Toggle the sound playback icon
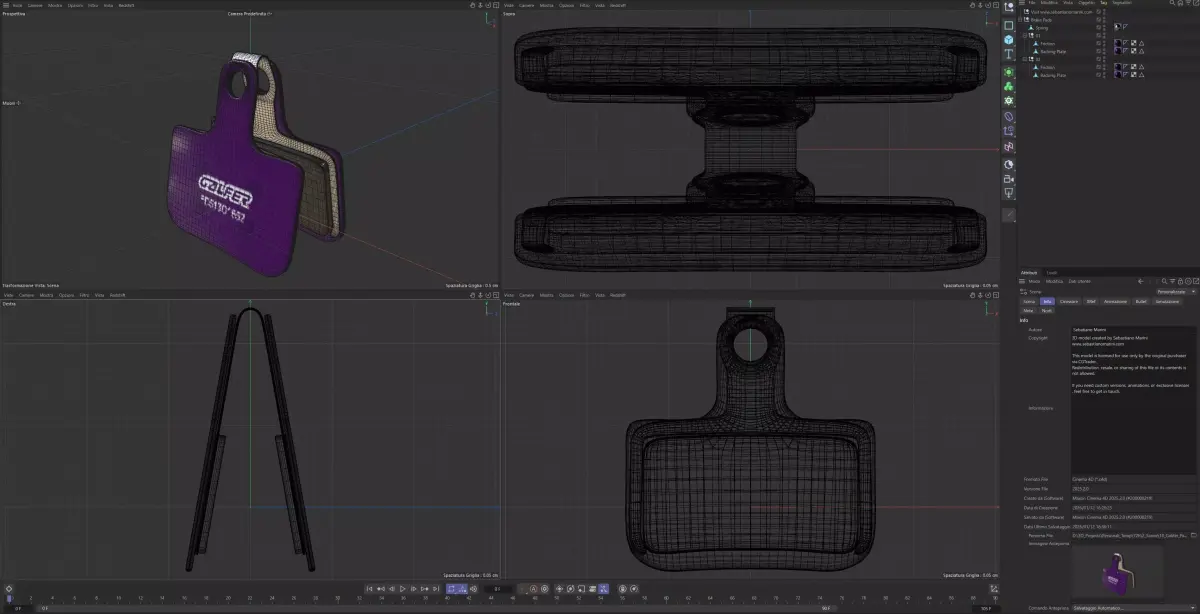The width and height of the screenshot is (1200, 614). [473, 589]
